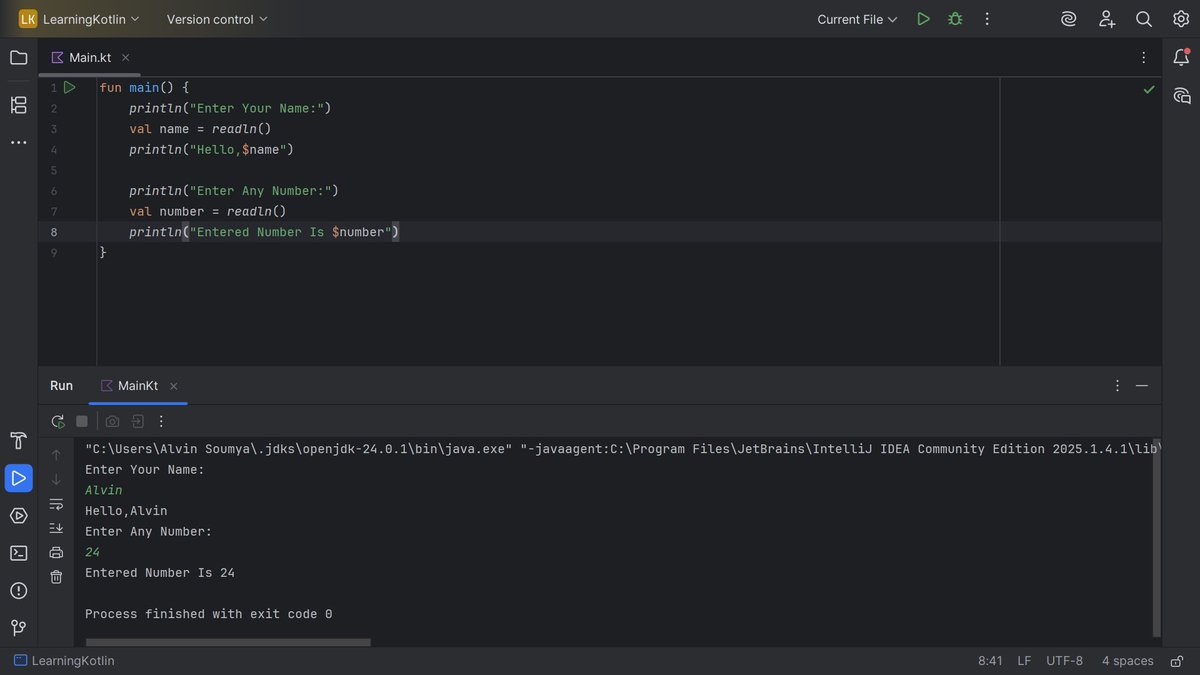Select the Main.kt editor tab
This screenshot has width=1200, height=675.
90,58
